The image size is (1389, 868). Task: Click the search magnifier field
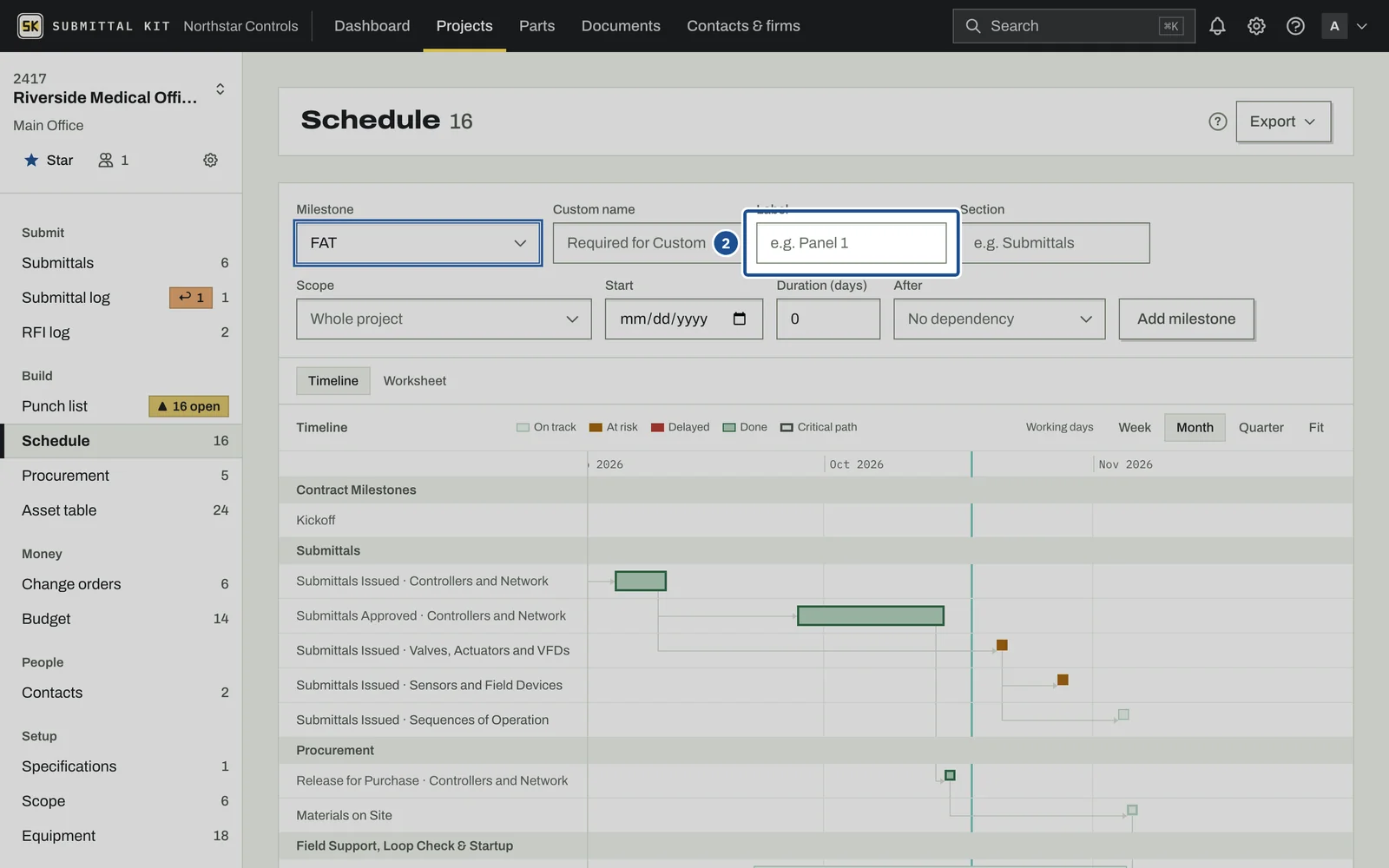coord(1073,26)
